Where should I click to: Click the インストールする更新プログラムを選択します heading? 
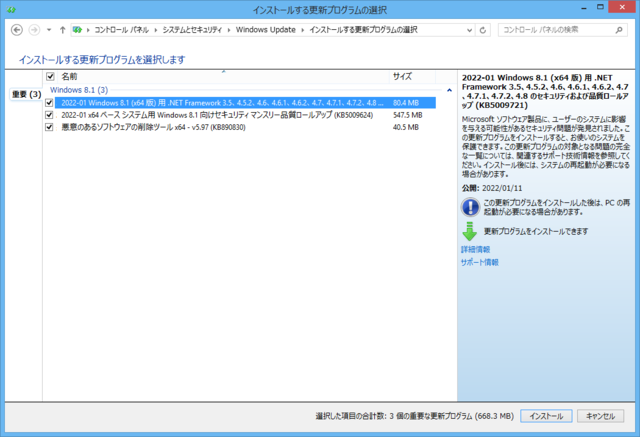pyautogui.click(x=102, y=60)
